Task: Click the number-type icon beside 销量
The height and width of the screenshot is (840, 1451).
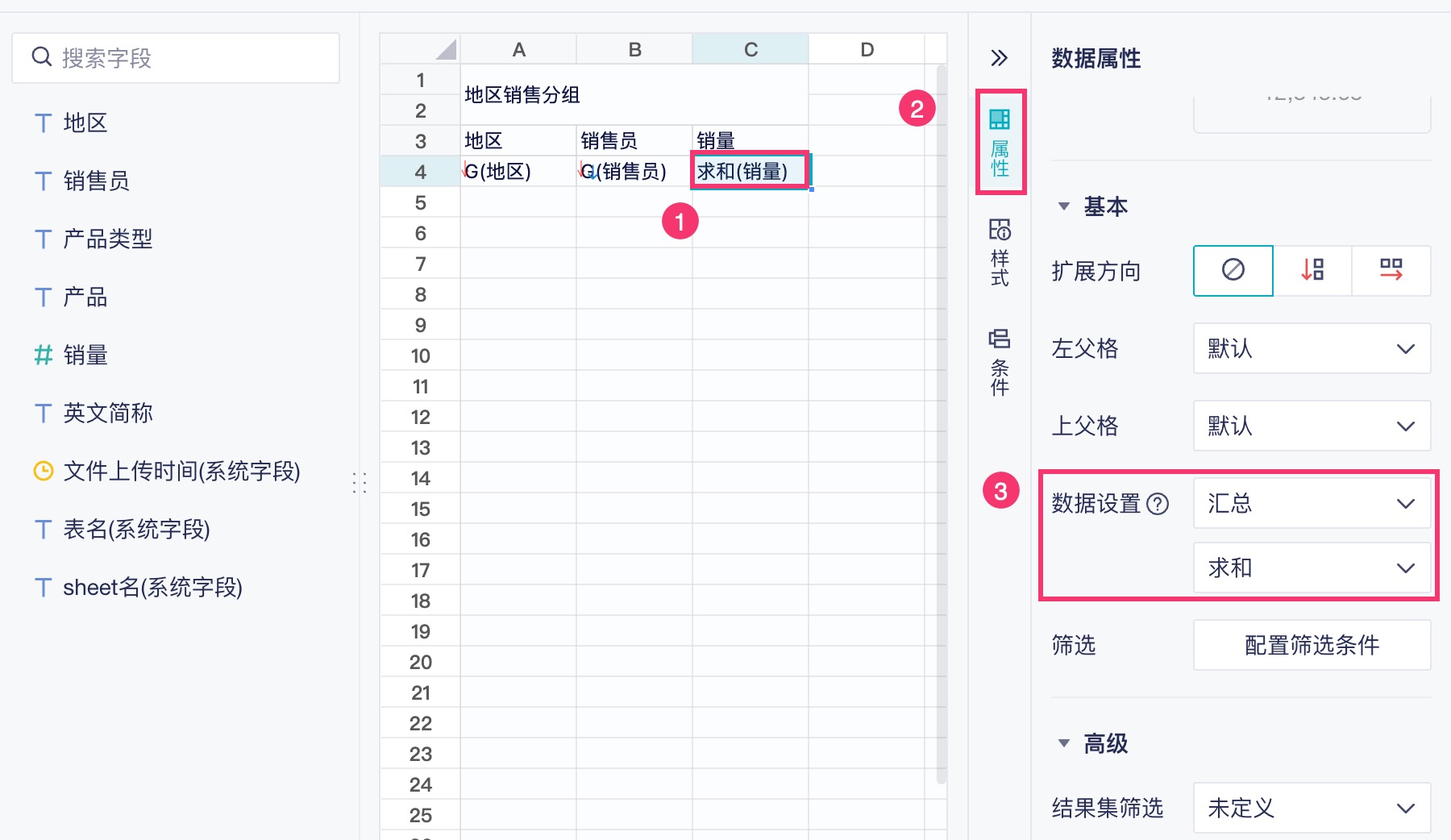Action: [44, 355]
